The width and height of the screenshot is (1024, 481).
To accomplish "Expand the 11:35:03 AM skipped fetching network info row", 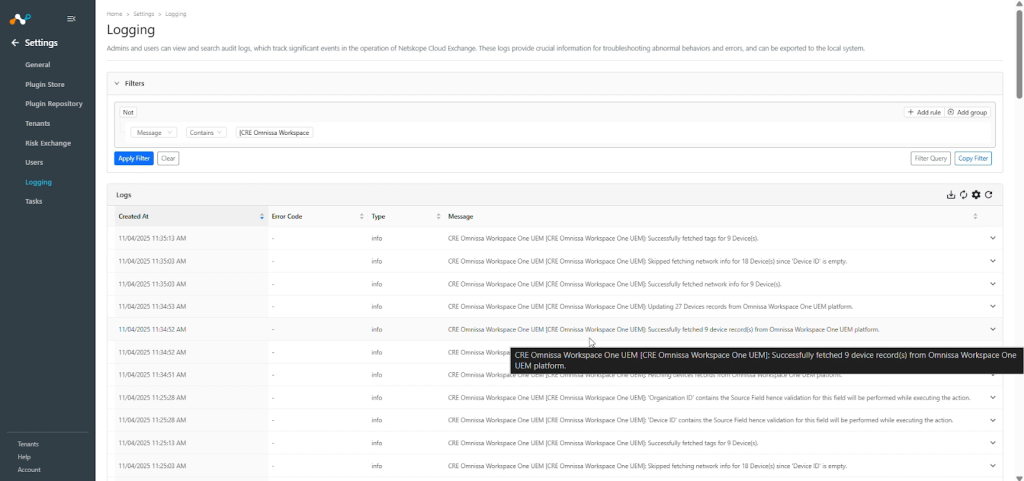I will 993,261.
